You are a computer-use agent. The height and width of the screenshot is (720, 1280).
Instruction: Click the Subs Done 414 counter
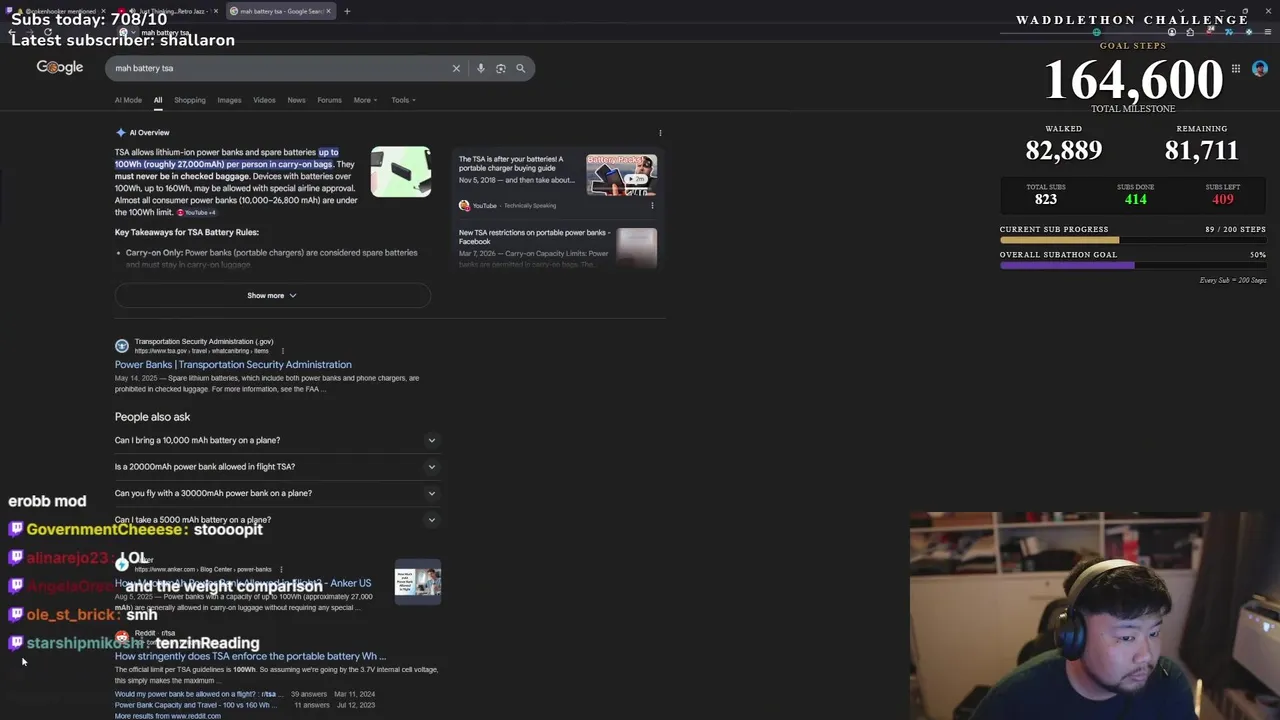[x=1136, y=194]
